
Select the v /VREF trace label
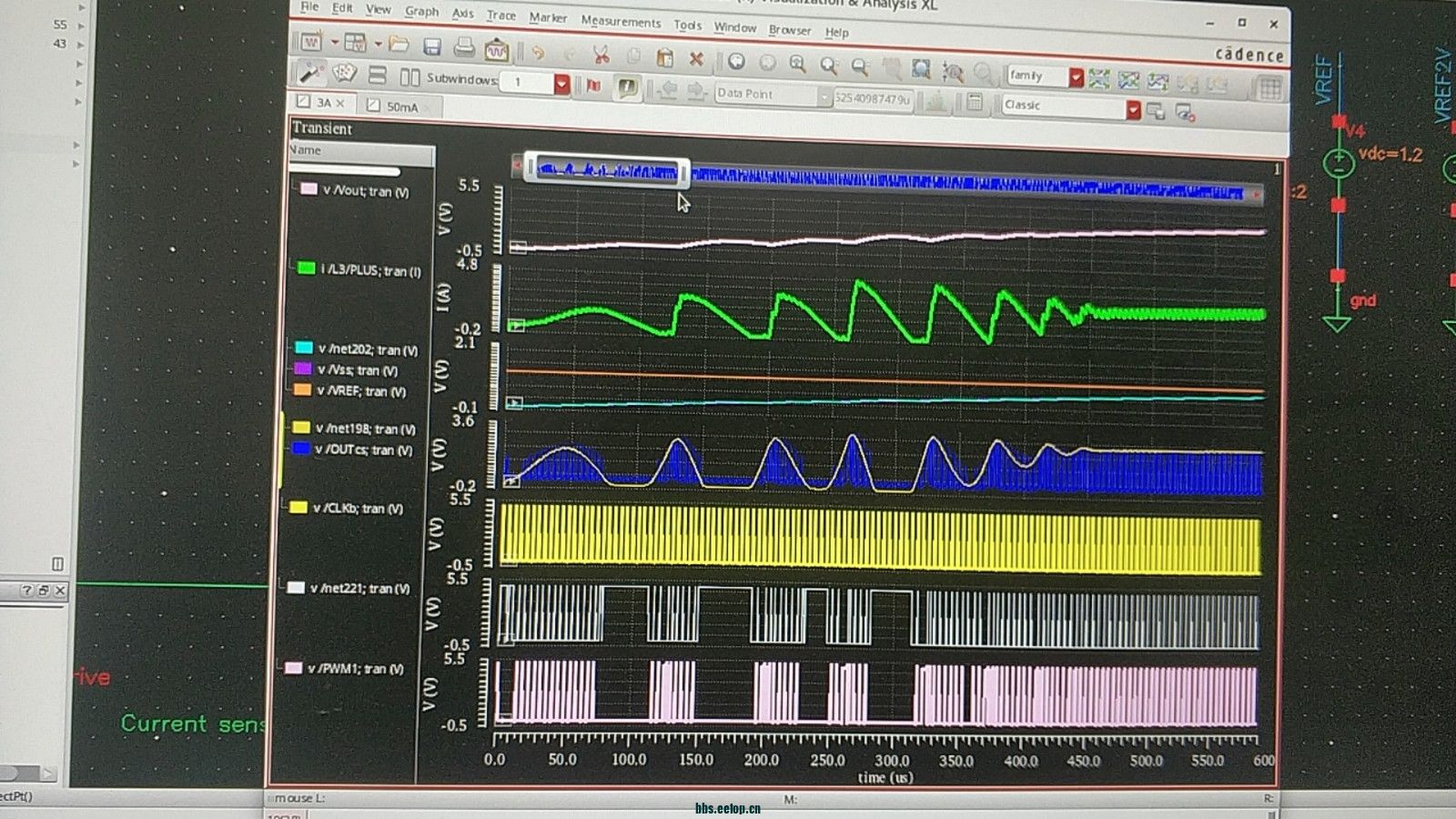(x=361, y=391)
